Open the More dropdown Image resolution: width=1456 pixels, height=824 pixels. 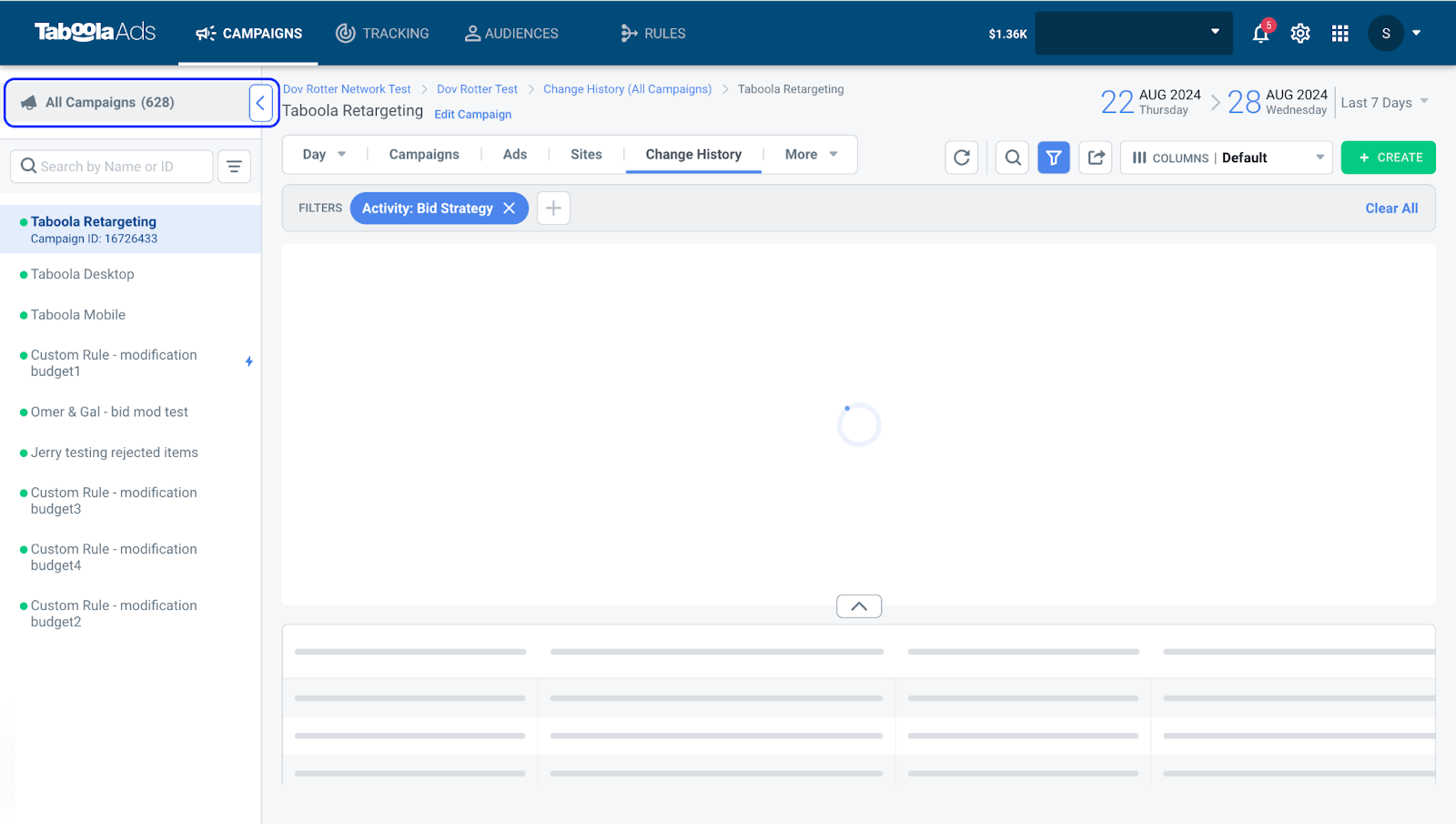[x=811, y=155]
